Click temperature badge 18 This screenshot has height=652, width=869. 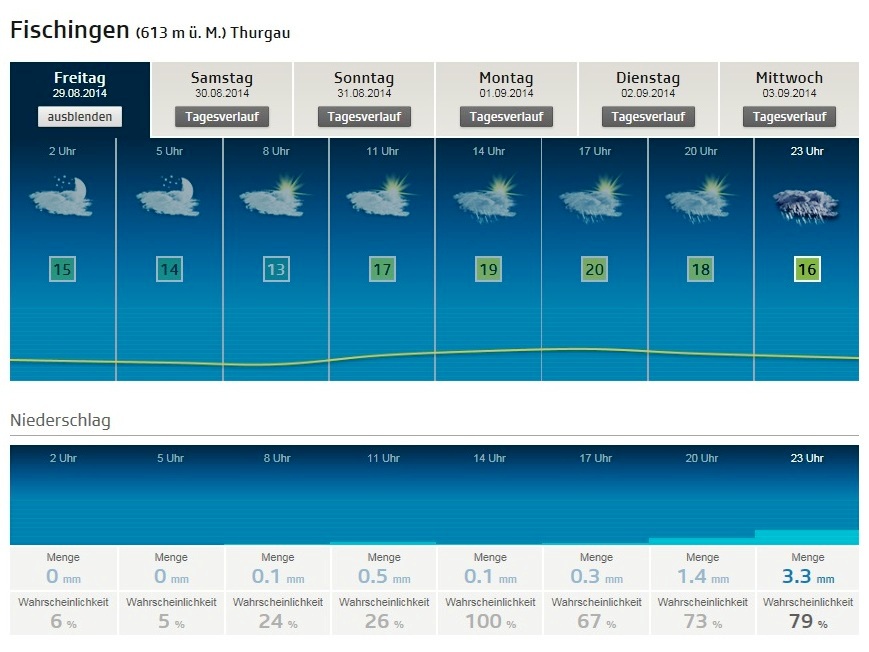(701, 269)
